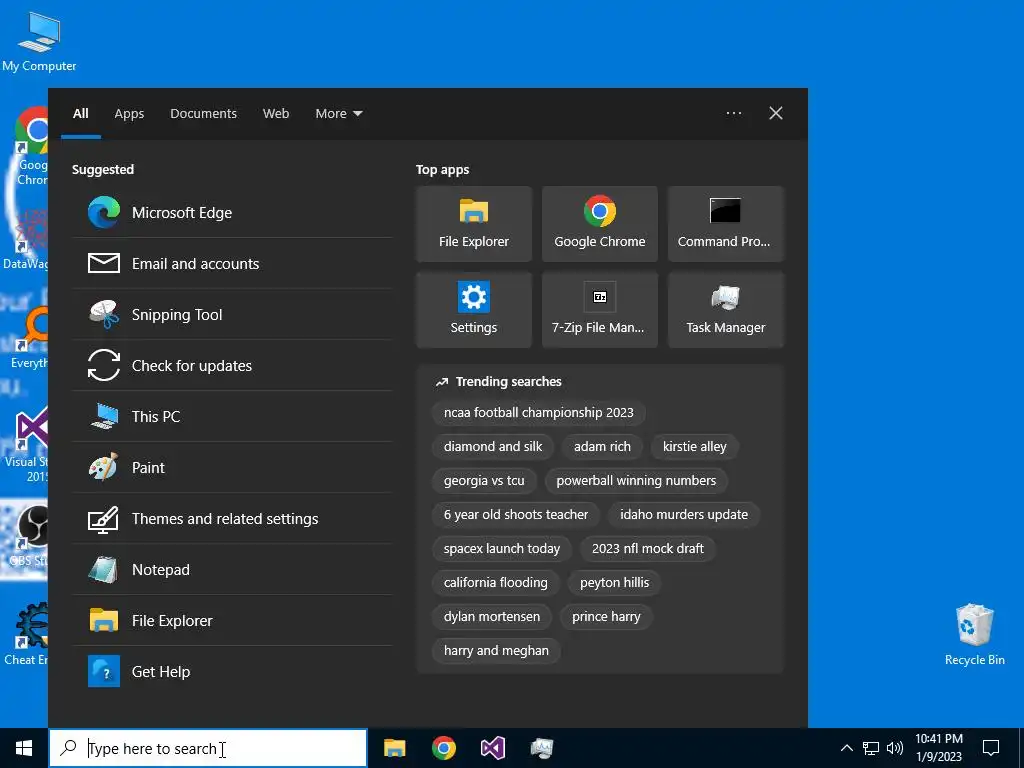Search trending diamond and silk

click(493, 447)
